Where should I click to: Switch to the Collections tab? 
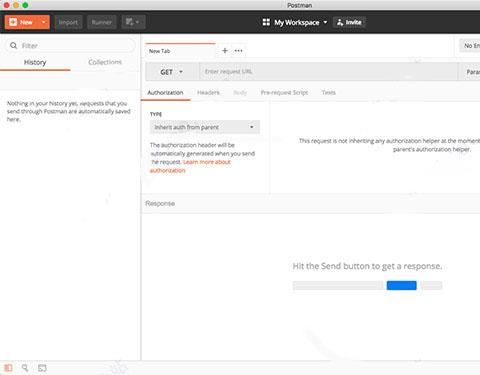click(105, 62)
